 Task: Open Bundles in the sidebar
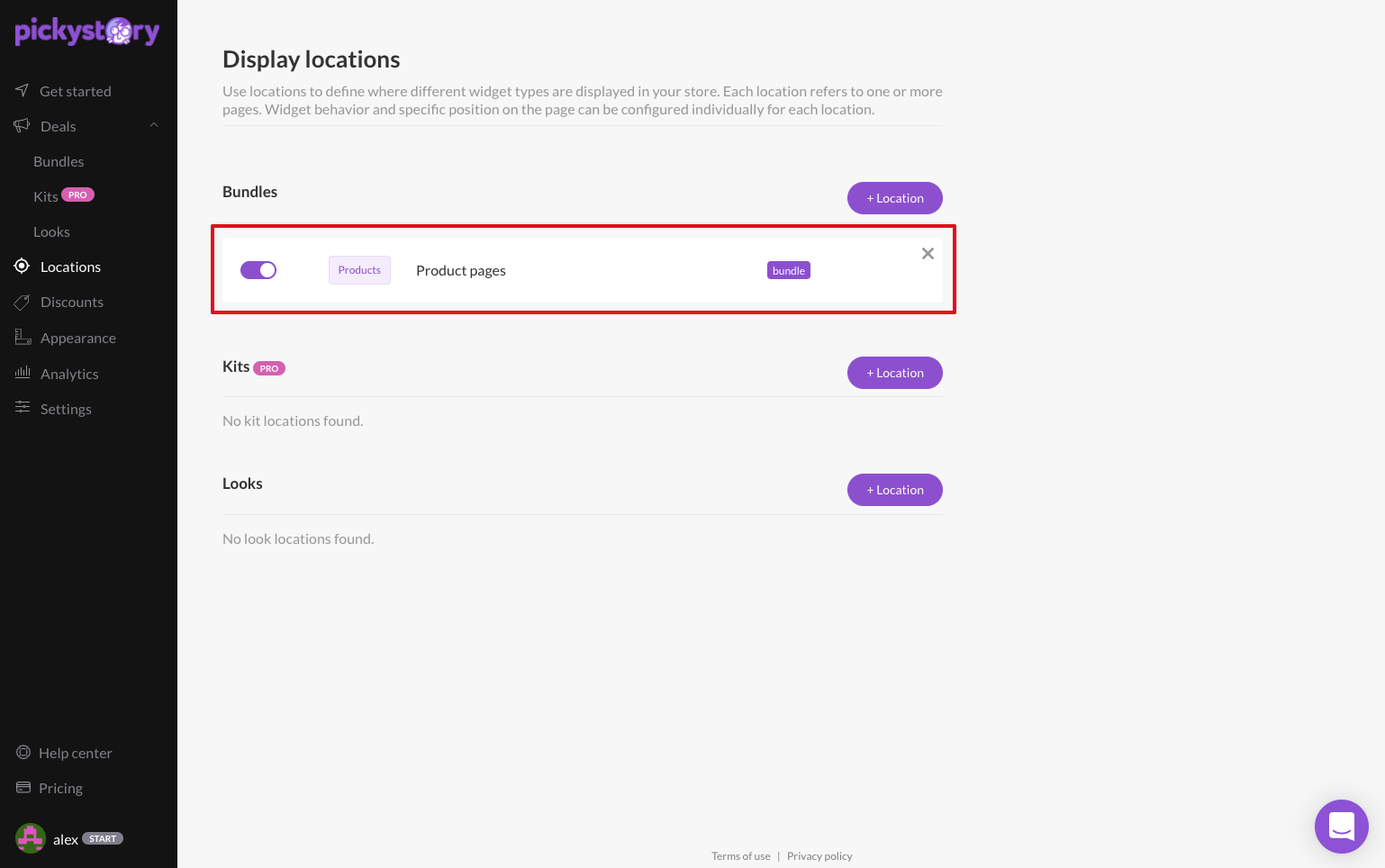pyautogui.click(x=59, y=161)
